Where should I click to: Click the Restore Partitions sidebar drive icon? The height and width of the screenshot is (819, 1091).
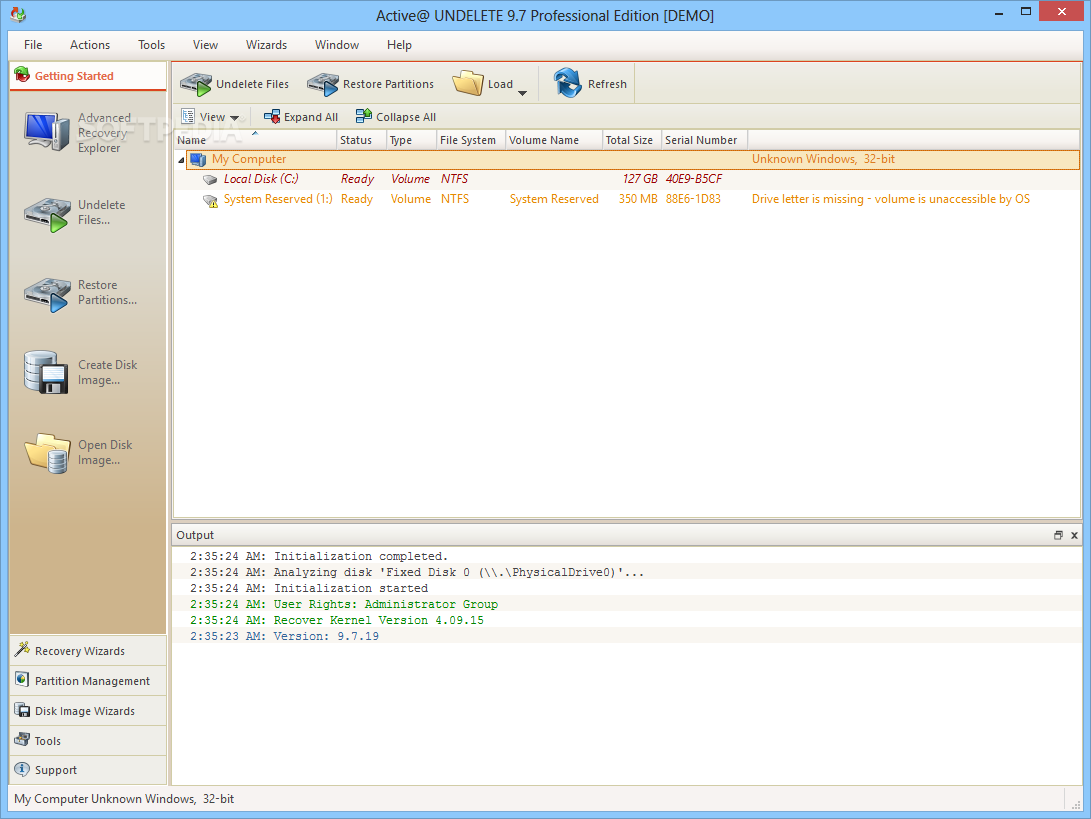[47, 294]
